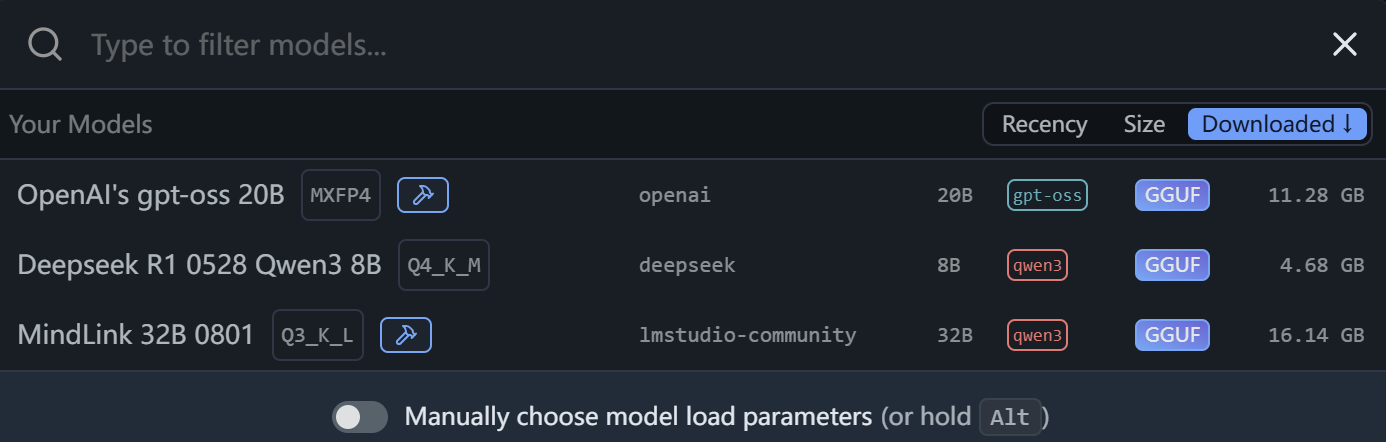The image size is (1386, 442).
Task: Close the model picker with the X
Action: click(1345, 44)
